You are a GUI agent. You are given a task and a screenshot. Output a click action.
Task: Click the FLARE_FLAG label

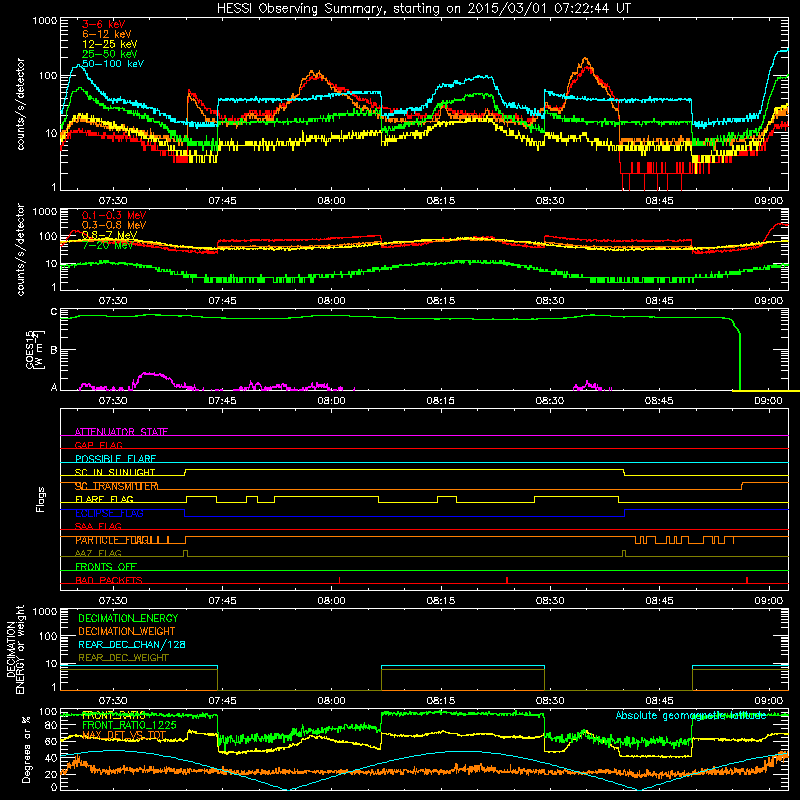(x=104, y=499)
